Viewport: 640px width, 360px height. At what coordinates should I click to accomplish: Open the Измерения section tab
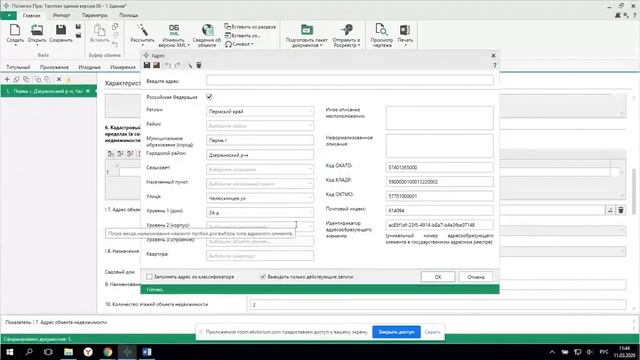[x=123, y=67]
